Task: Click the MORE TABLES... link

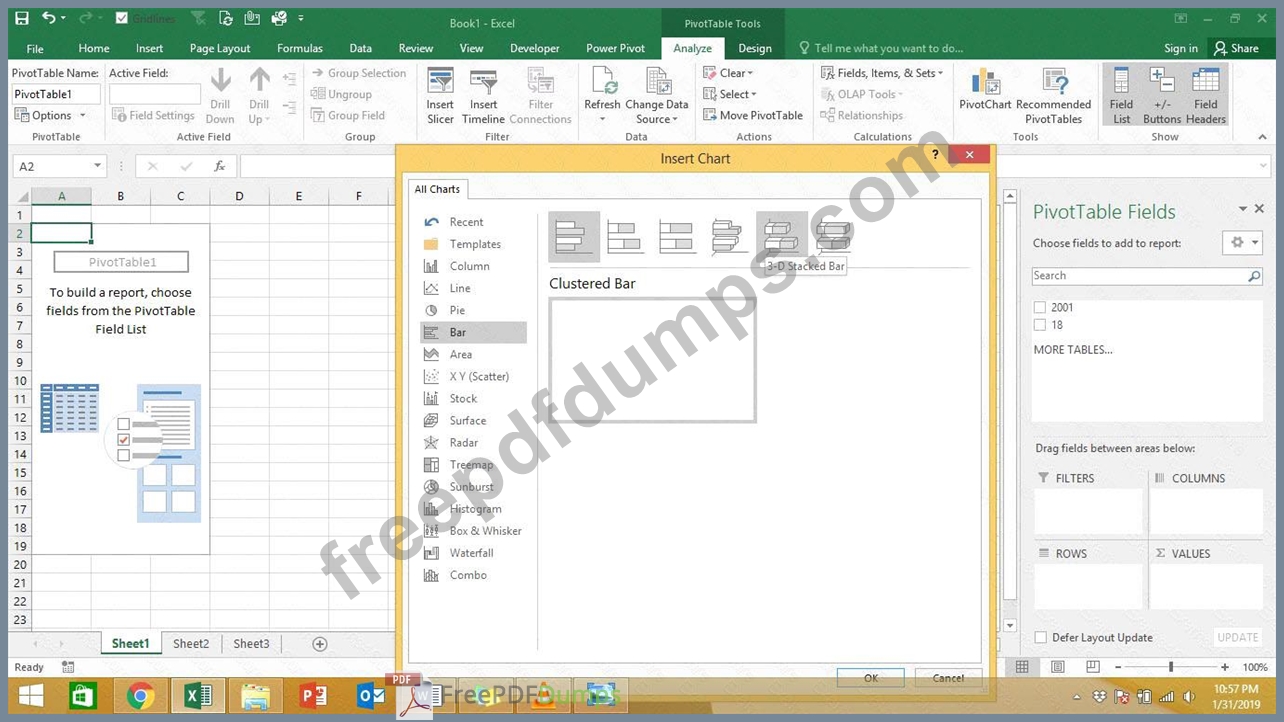Action: click(1073, 350)
